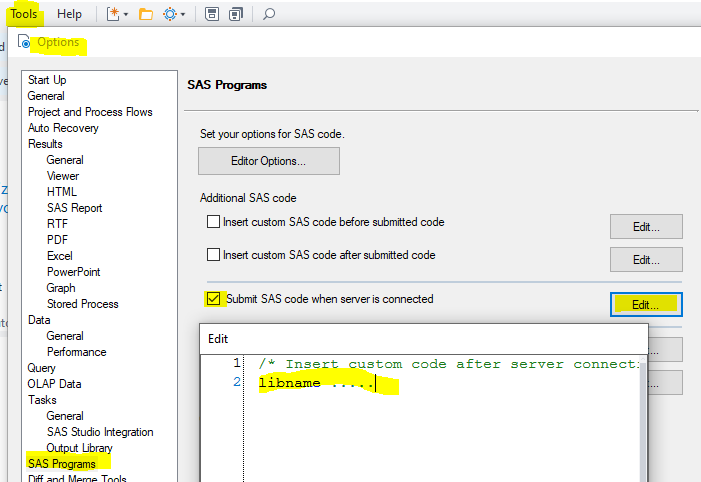Click the Search magnifier icon
Image resolution: width=701 pixels, height=482 pixels.
point(268,14)
